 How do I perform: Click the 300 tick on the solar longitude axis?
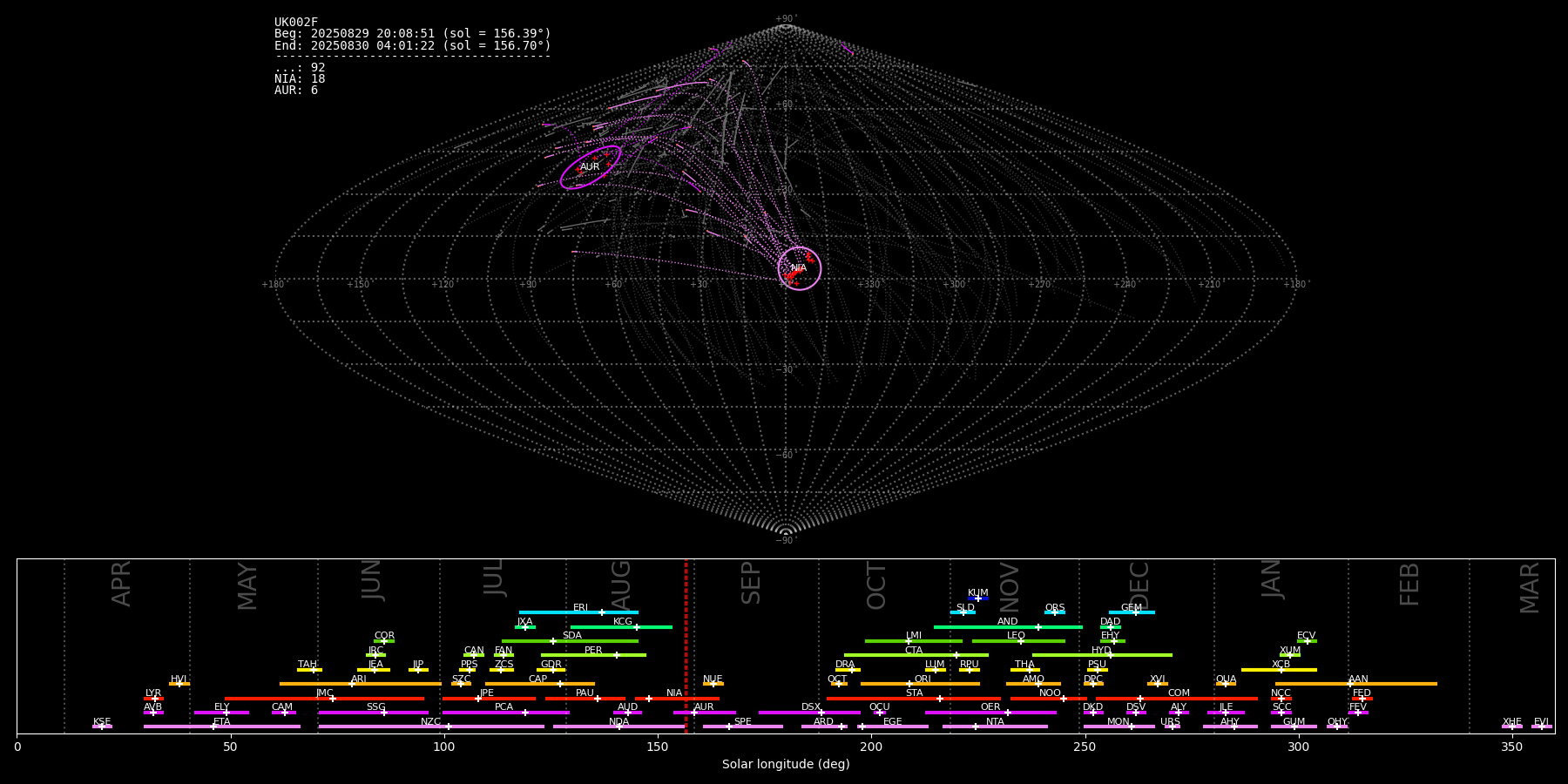(x=1298, y=747)
